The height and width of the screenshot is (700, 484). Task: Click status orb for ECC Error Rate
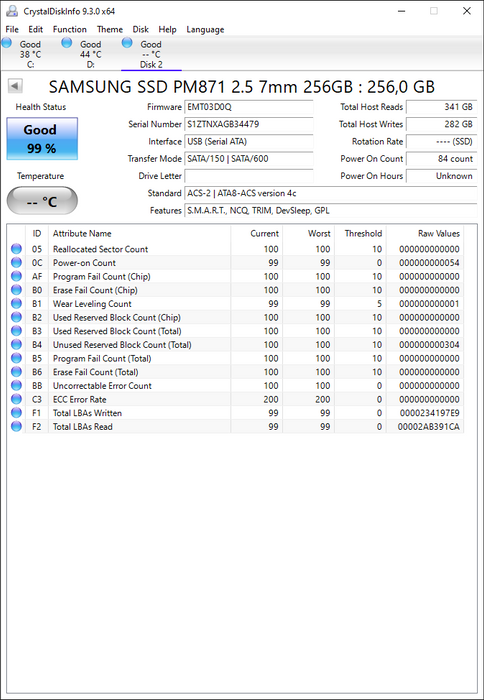pyautogui.click(x=17, y=399)
